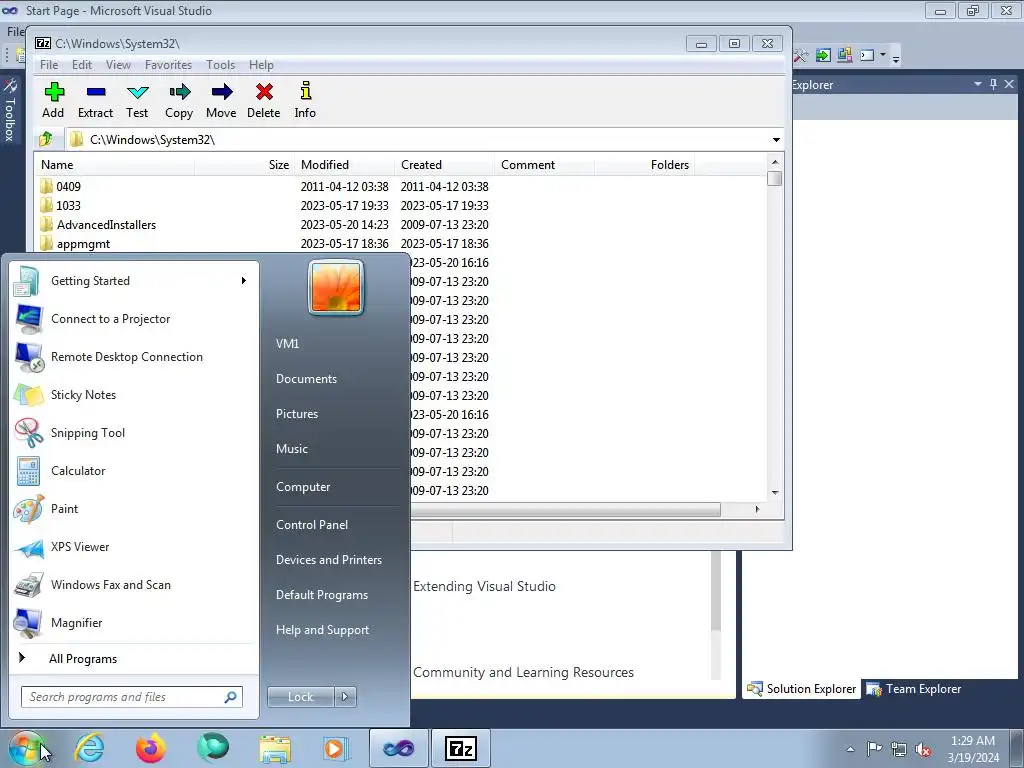
Task: Click the Test toolbar icon in 7-Zip
Action: (137, 101)
